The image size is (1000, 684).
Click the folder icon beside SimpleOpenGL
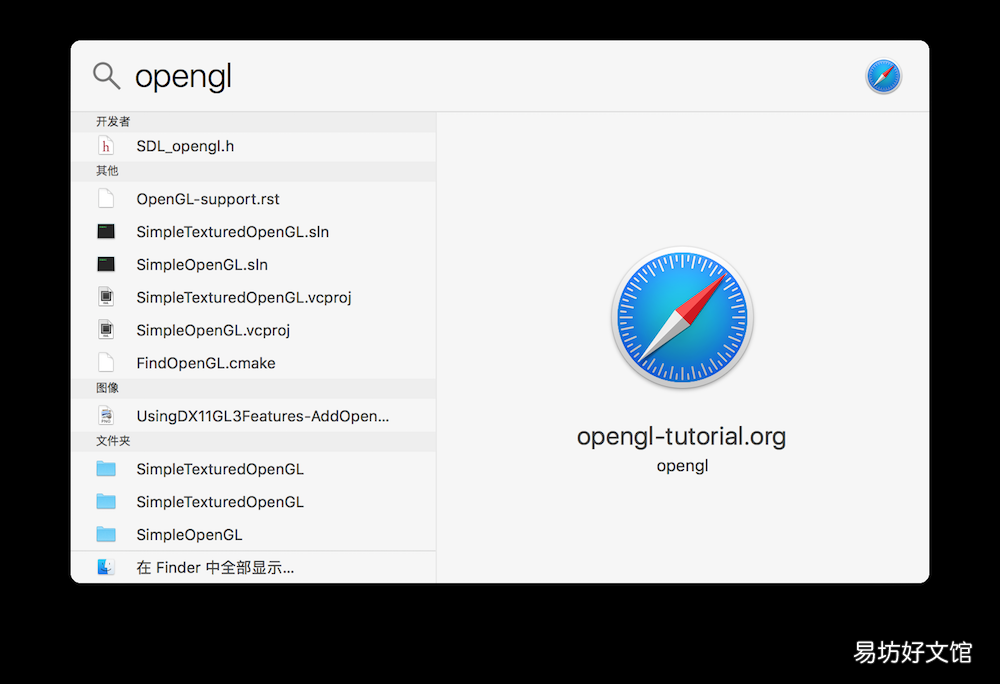106,534
